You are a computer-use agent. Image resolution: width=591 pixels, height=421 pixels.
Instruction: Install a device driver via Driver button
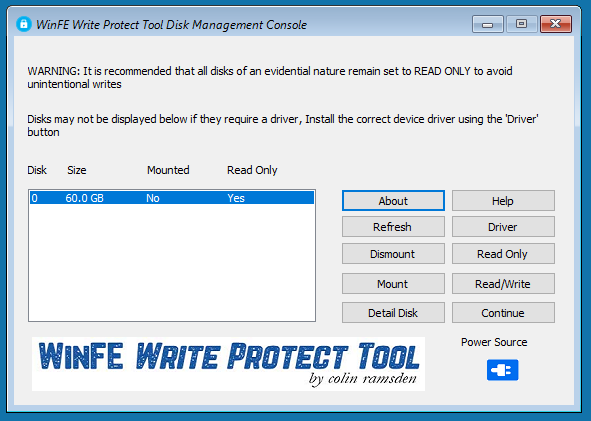pos(503,227)
